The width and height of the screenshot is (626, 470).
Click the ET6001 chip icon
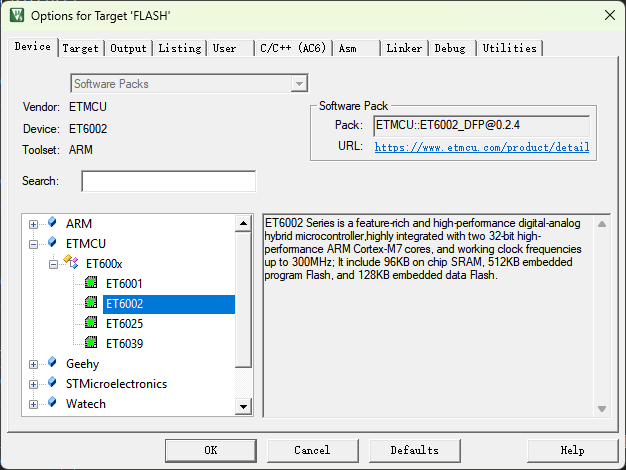(x=91, y=282)
